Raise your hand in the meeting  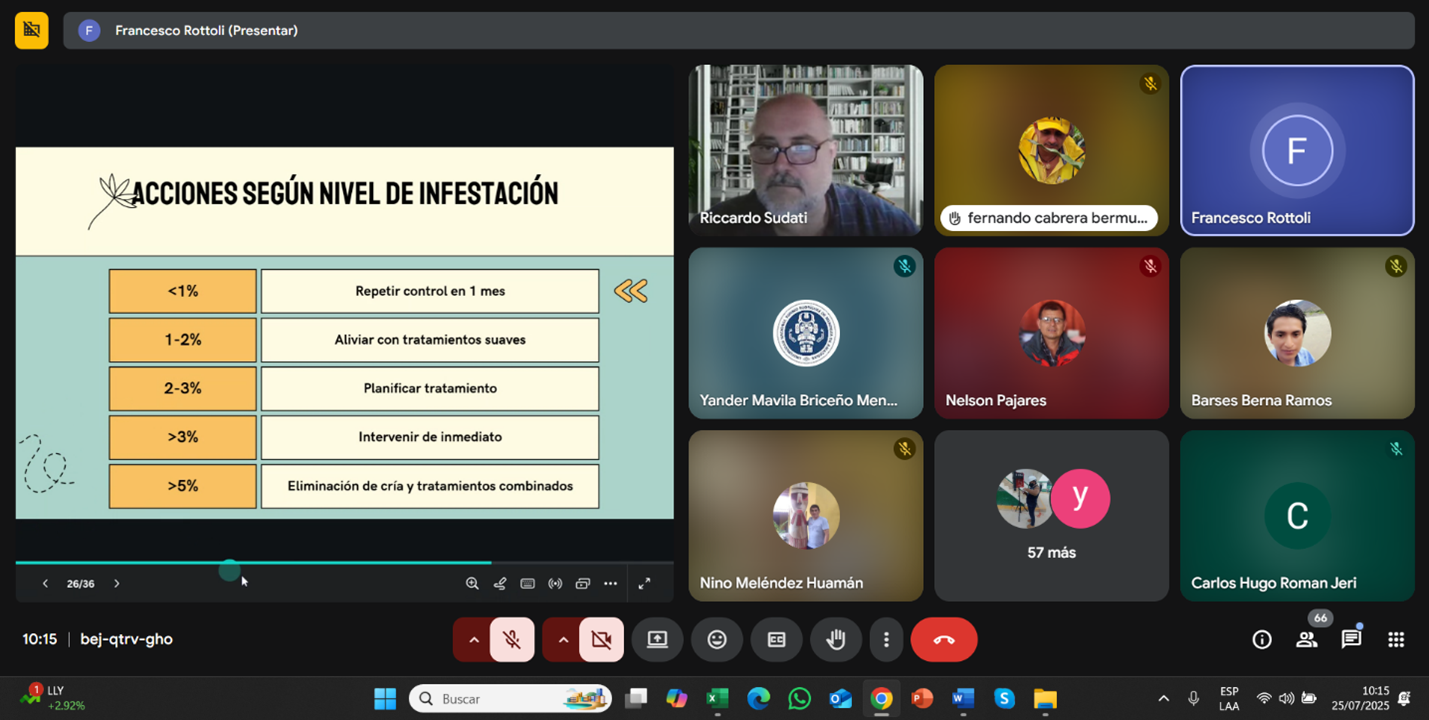[836, 640]
